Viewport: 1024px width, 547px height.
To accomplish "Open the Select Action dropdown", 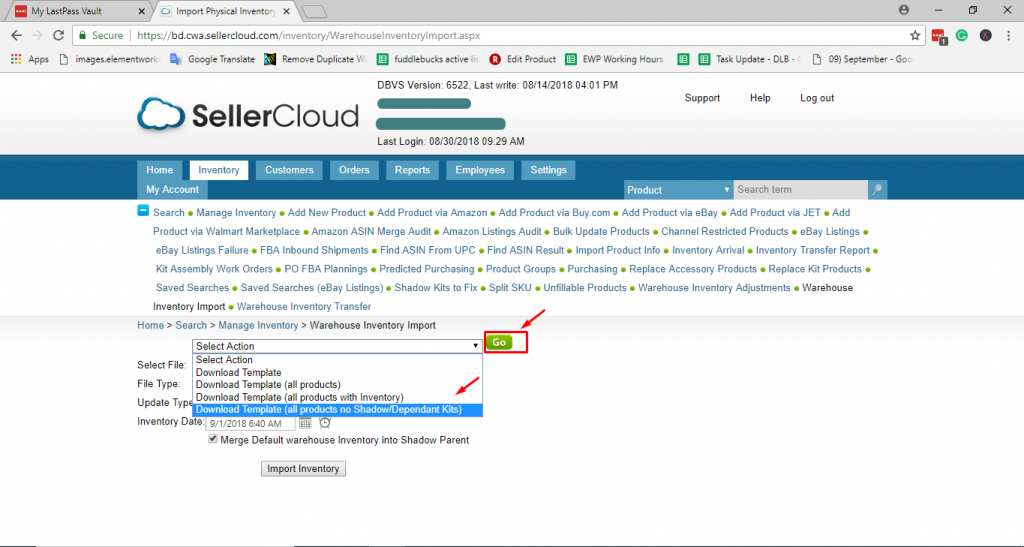I will pos(337,346).
